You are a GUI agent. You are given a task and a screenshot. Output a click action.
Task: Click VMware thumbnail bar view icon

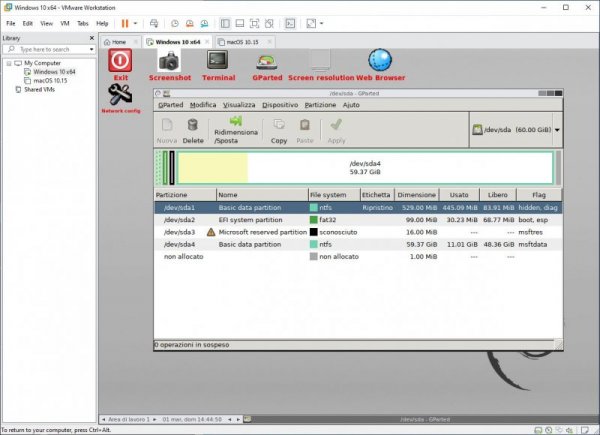(x=240, y=23)
